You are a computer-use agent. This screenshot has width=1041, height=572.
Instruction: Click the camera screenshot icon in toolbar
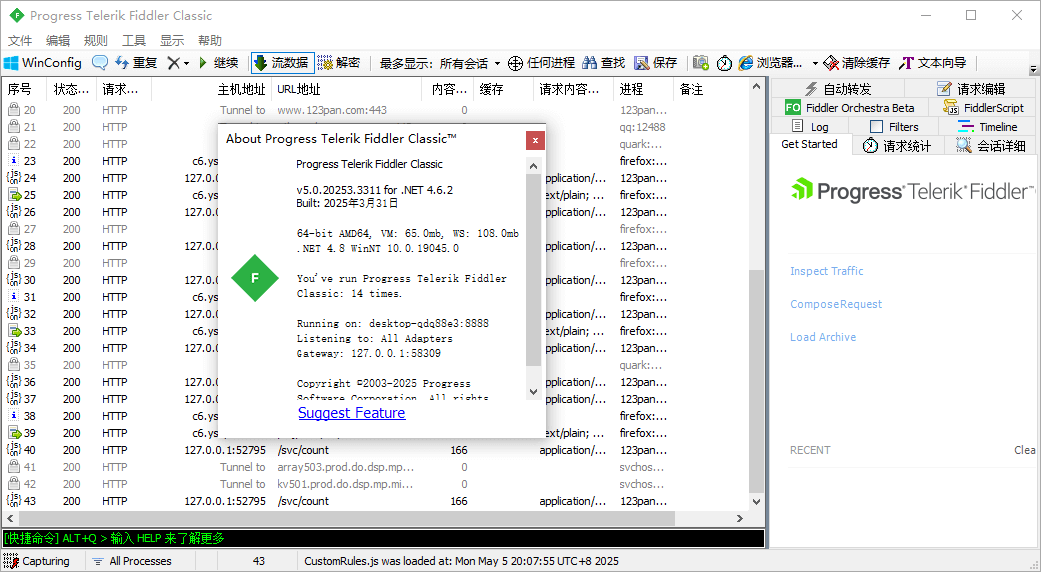pos(700,63)
